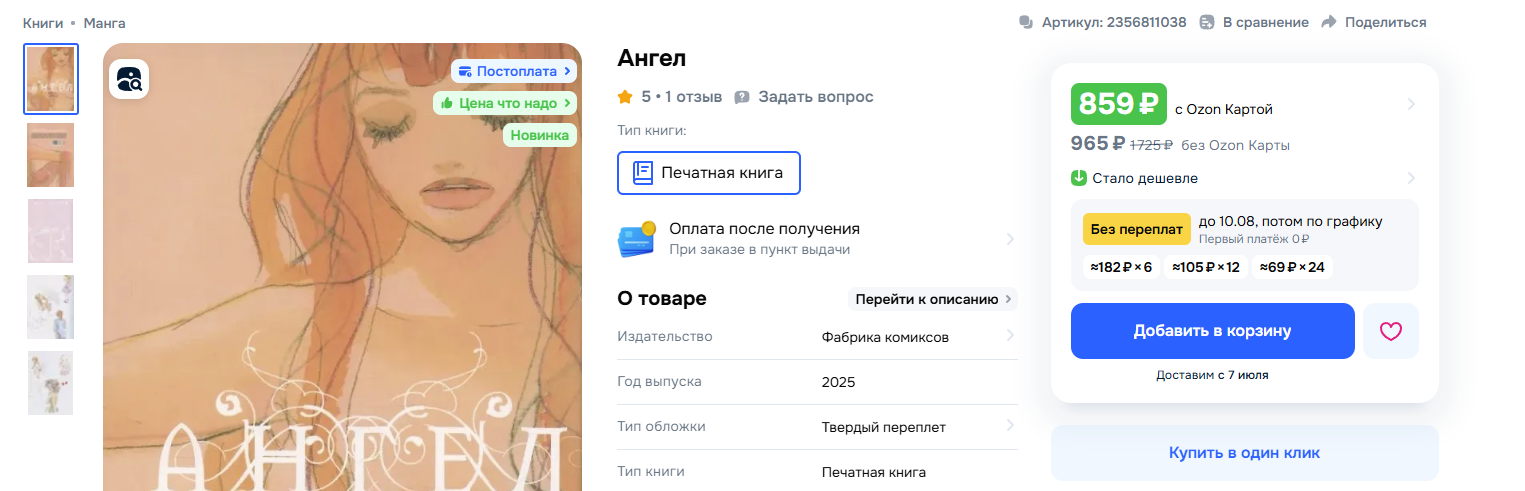
Task: Open the Манга breadcrumb
Action: click(x=105, y=22)
